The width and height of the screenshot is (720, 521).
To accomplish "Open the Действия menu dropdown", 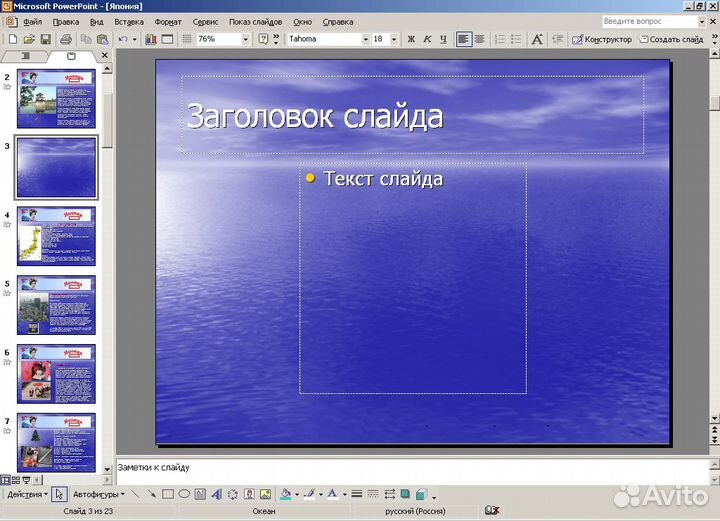I will [28, 494].
